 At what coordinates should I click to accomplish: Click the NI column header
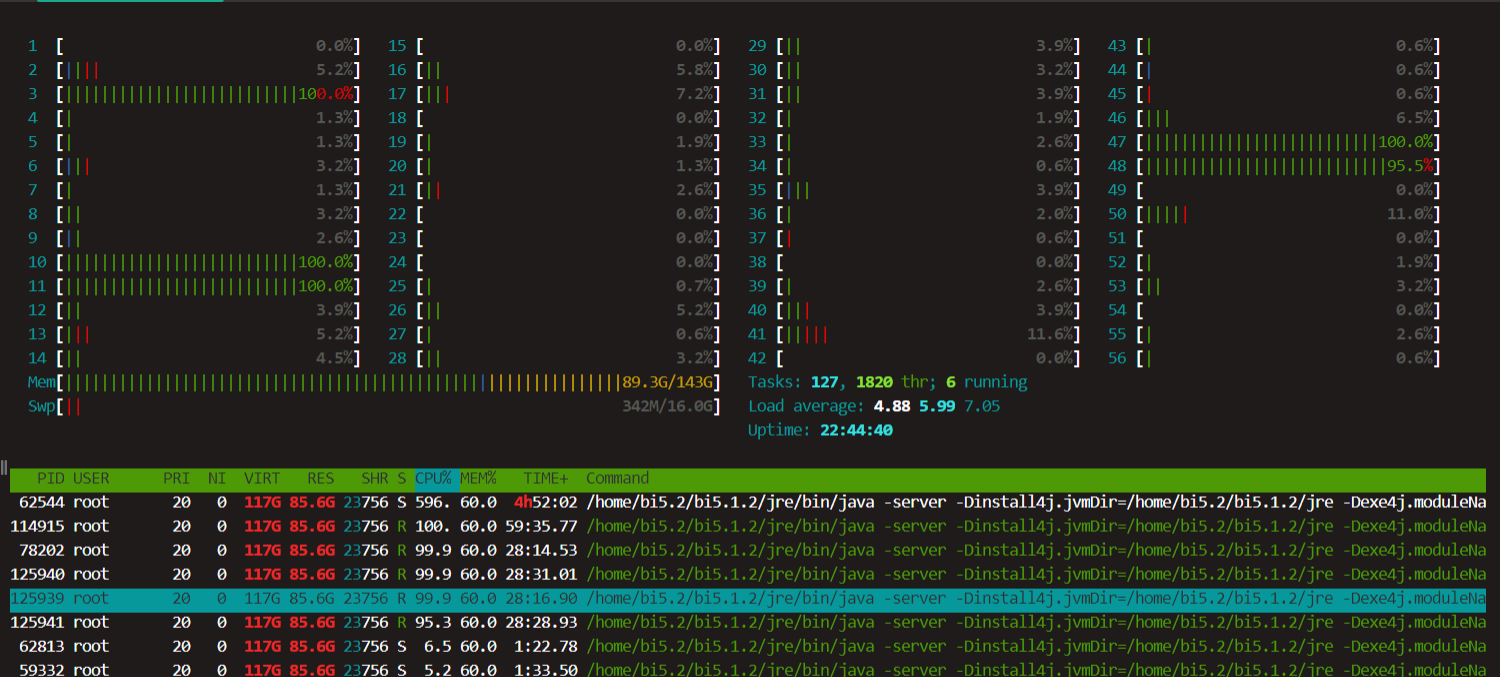pyautogui.click(x=218, y=478)
